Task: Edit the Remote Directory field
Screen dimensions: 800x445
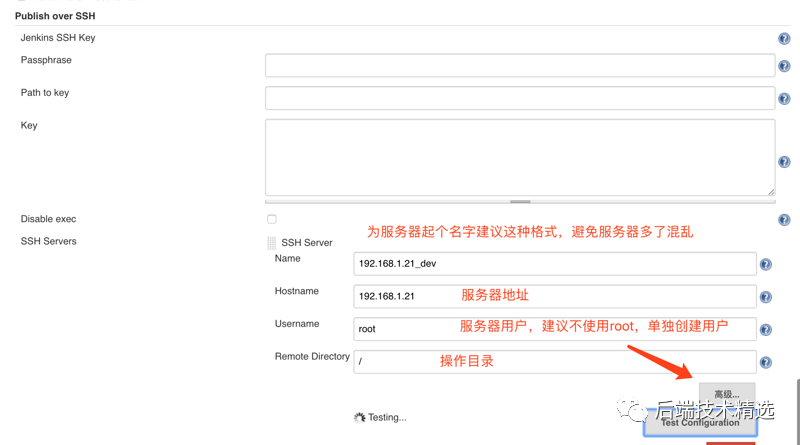Action: (x=555, y=362)
